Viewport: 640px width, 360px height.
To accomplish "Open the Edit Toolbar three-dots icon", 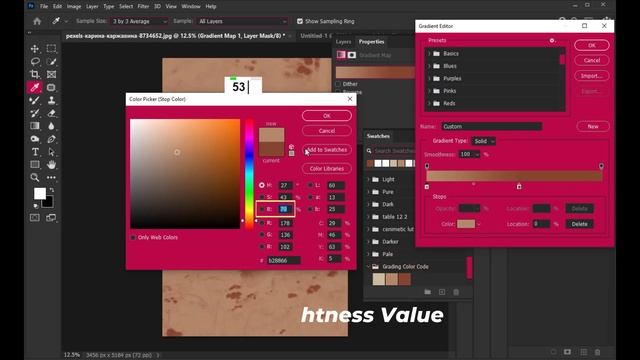I will (51, 178).
